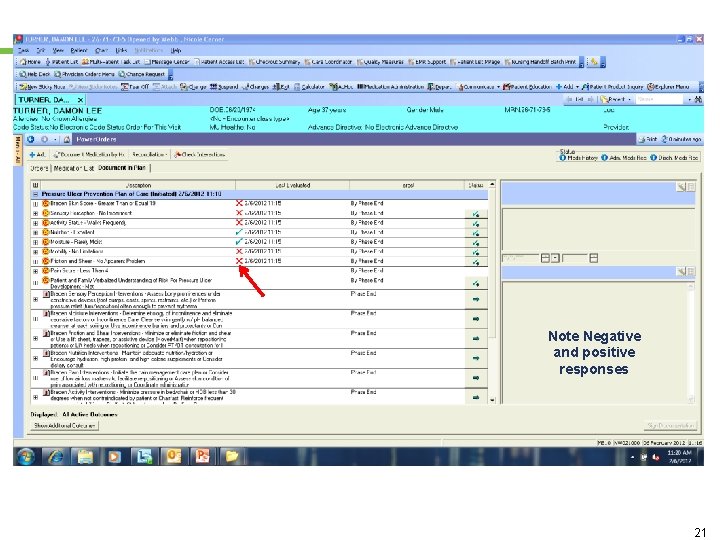Screen dimensions: 720x540
Task: Open Patient Education tool
Action: (x=527, y=86)
